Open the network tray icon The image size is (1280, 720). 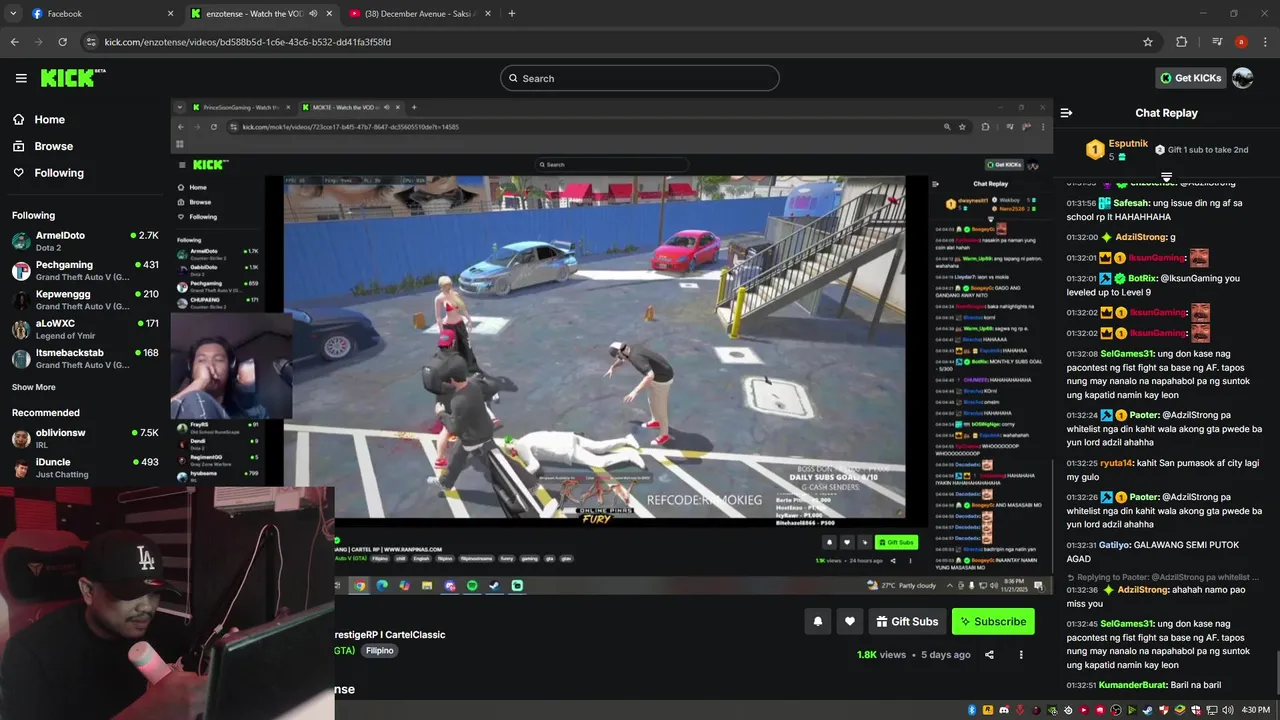pos(1212,710)
